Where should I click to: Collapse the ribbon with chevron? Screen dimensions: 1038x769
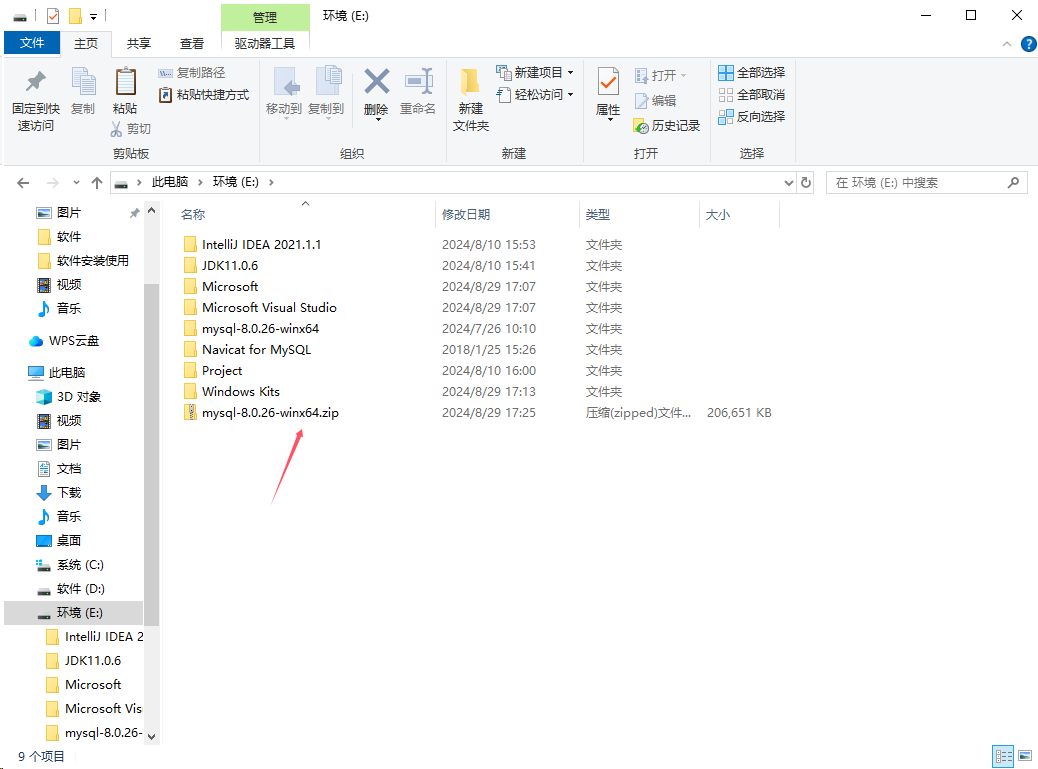click(x=1007, y=44)
